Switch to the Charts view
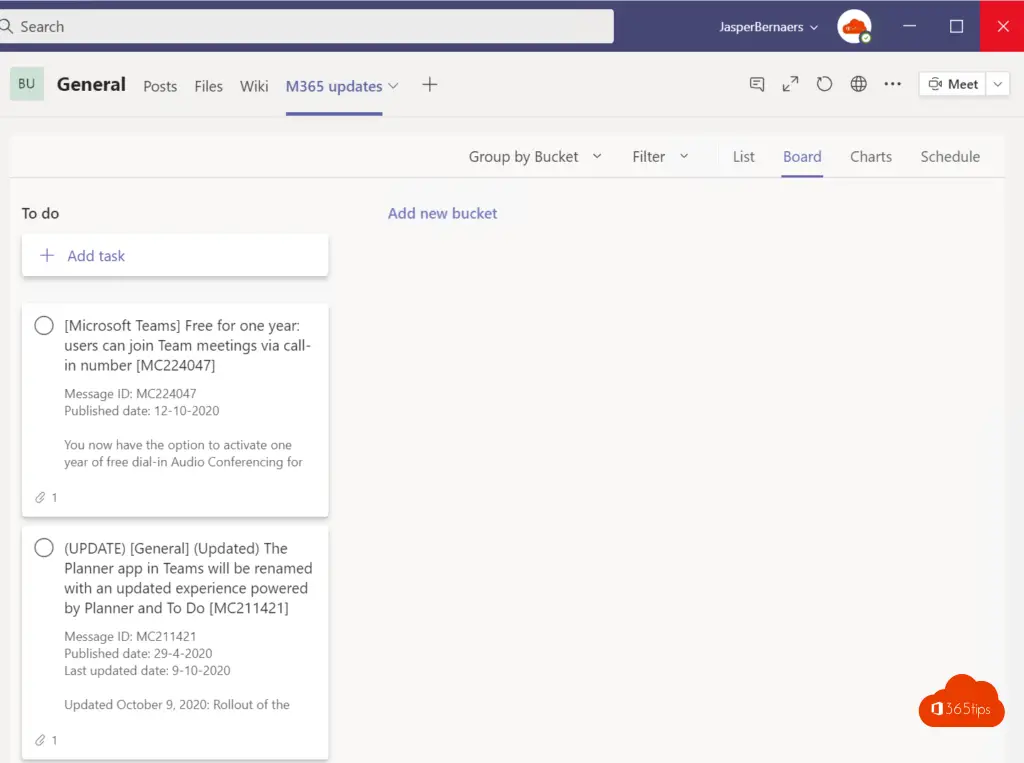 (x=870, y=157)
